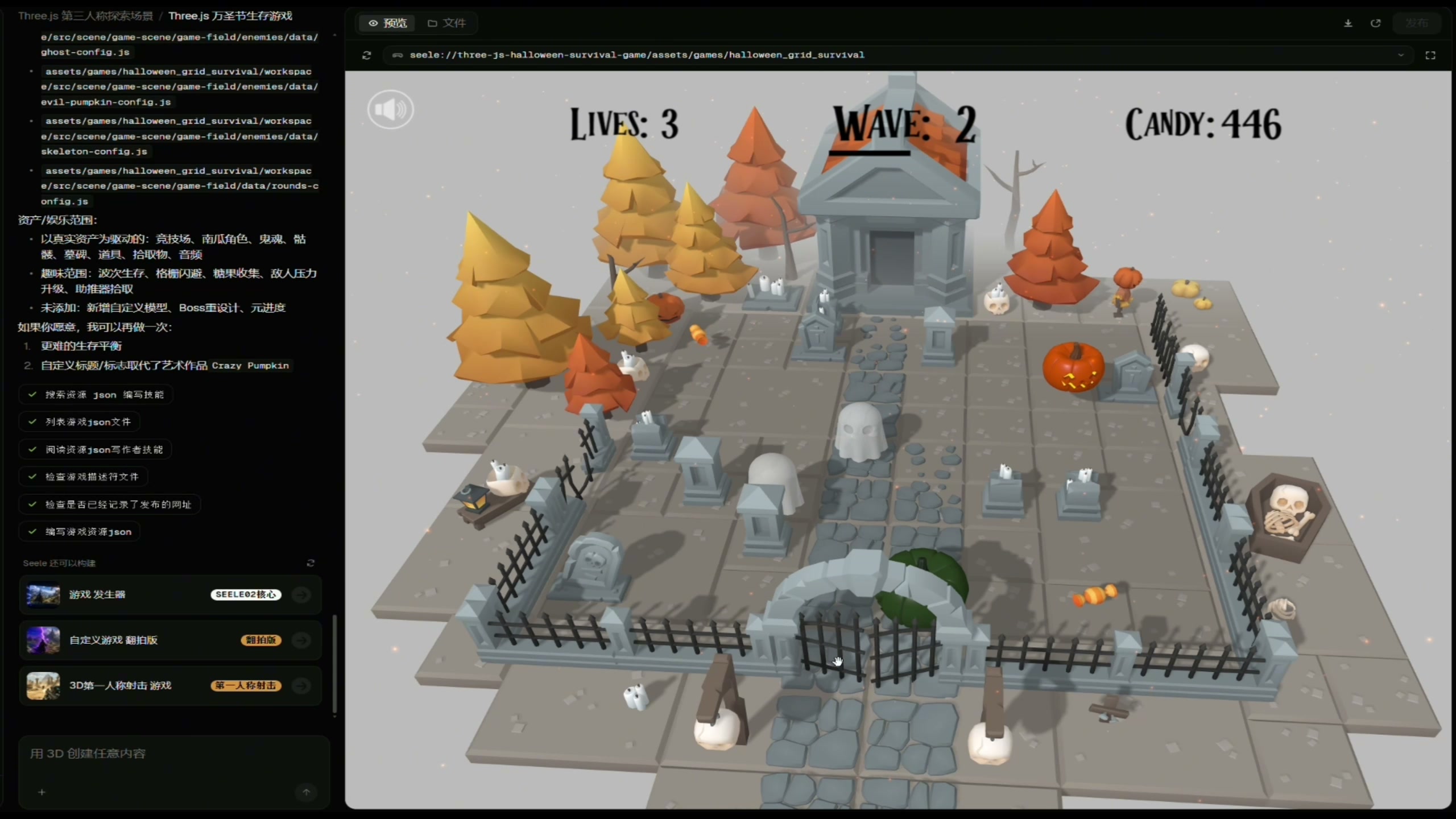Switch to the 文件 tab
Screen dimensions: 1456x819
click(x=447, y=23)
